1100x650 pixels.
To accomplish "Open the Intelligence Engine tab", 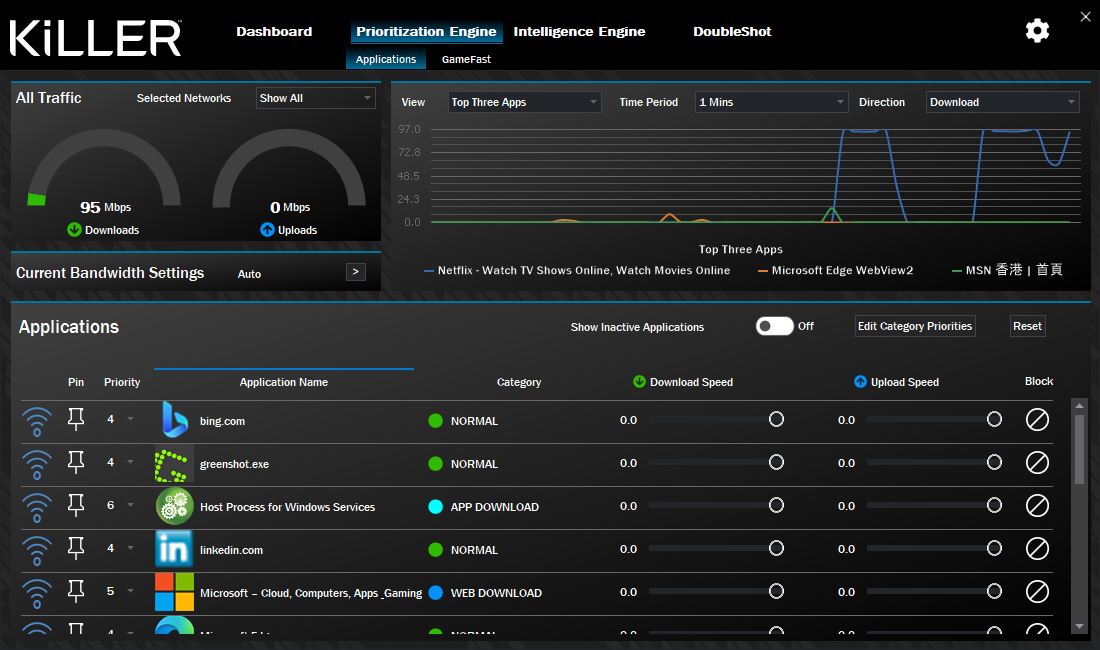I will coord(579,32).
